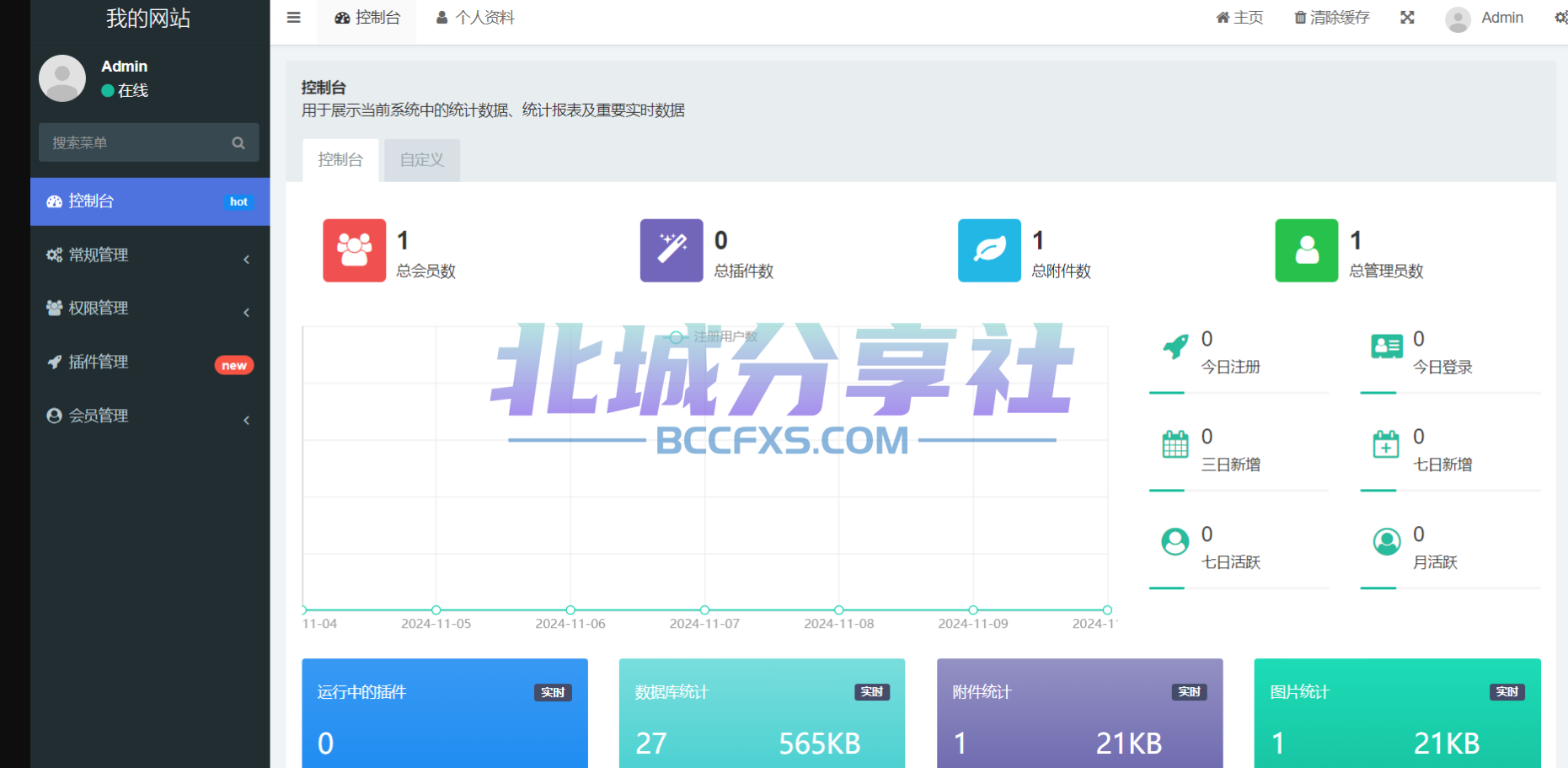Open the 控制台 top navigation tab
Viewport: 1568px width, 768px height.
click(367, 18)
